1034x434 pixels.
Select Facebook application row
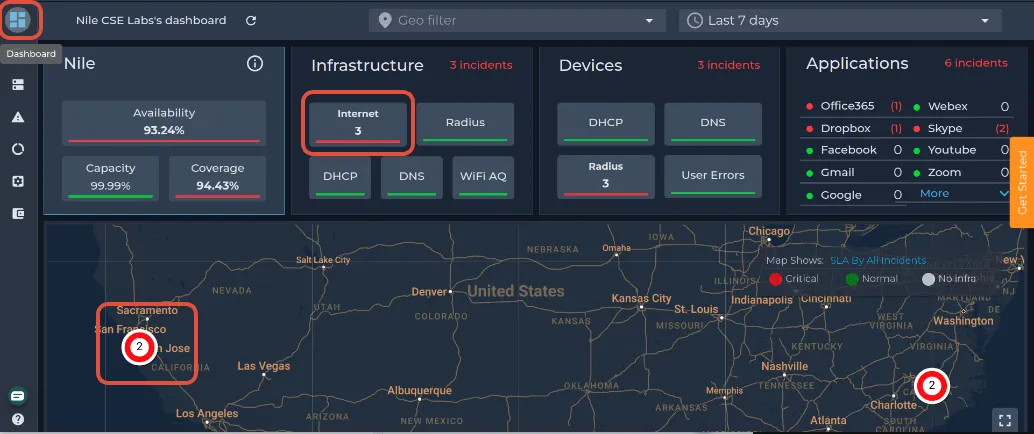click(x=853, y=150)
